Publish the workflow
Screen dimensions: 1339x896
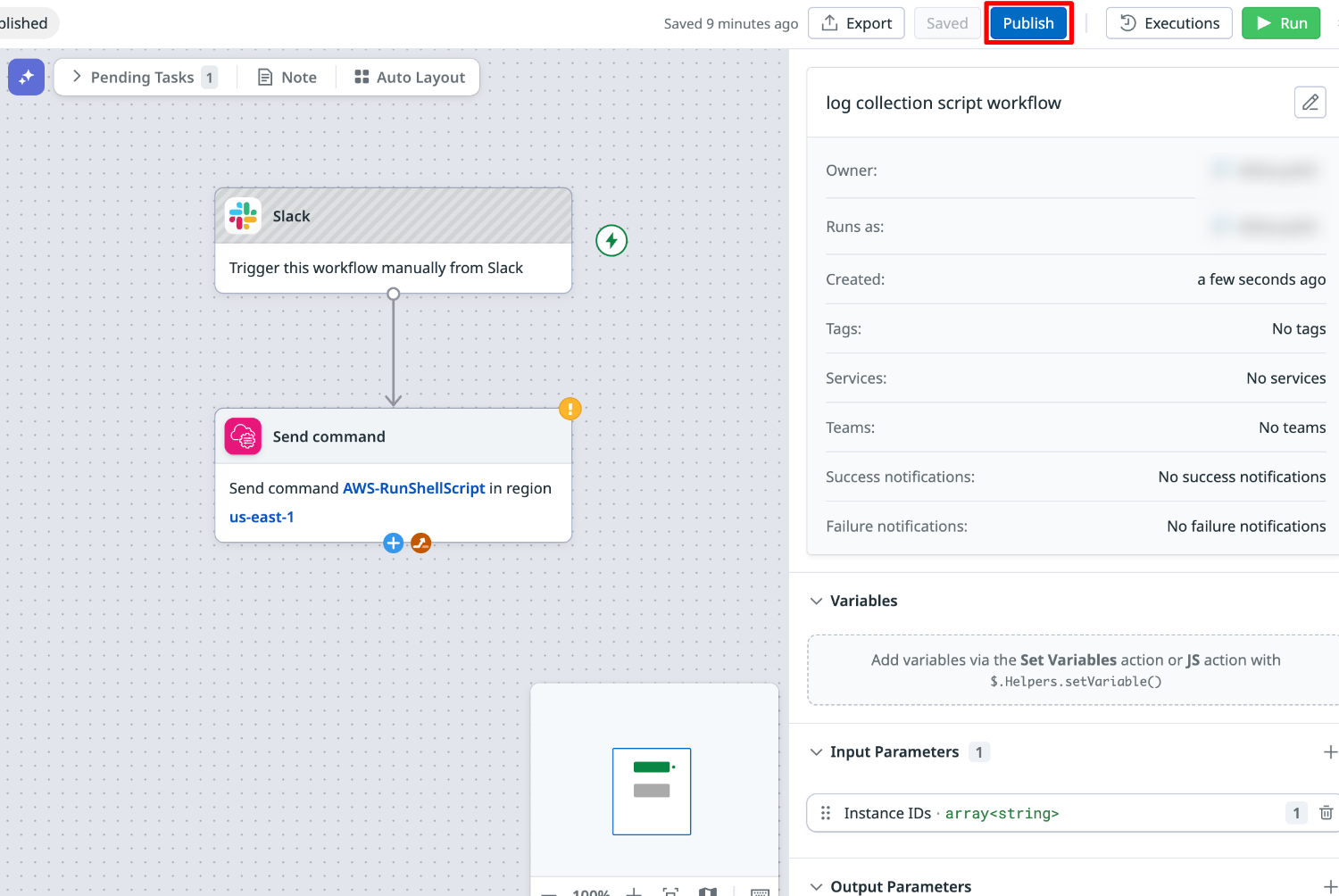1027,23
